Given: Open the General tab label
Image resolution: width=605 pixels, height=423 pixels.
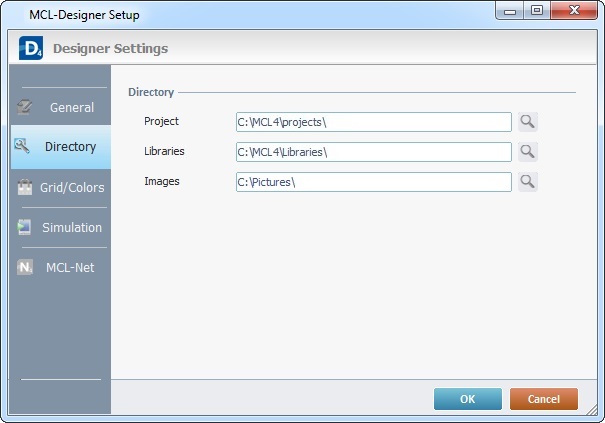Looking at the screenshot, I should click(x=72, y=107).
